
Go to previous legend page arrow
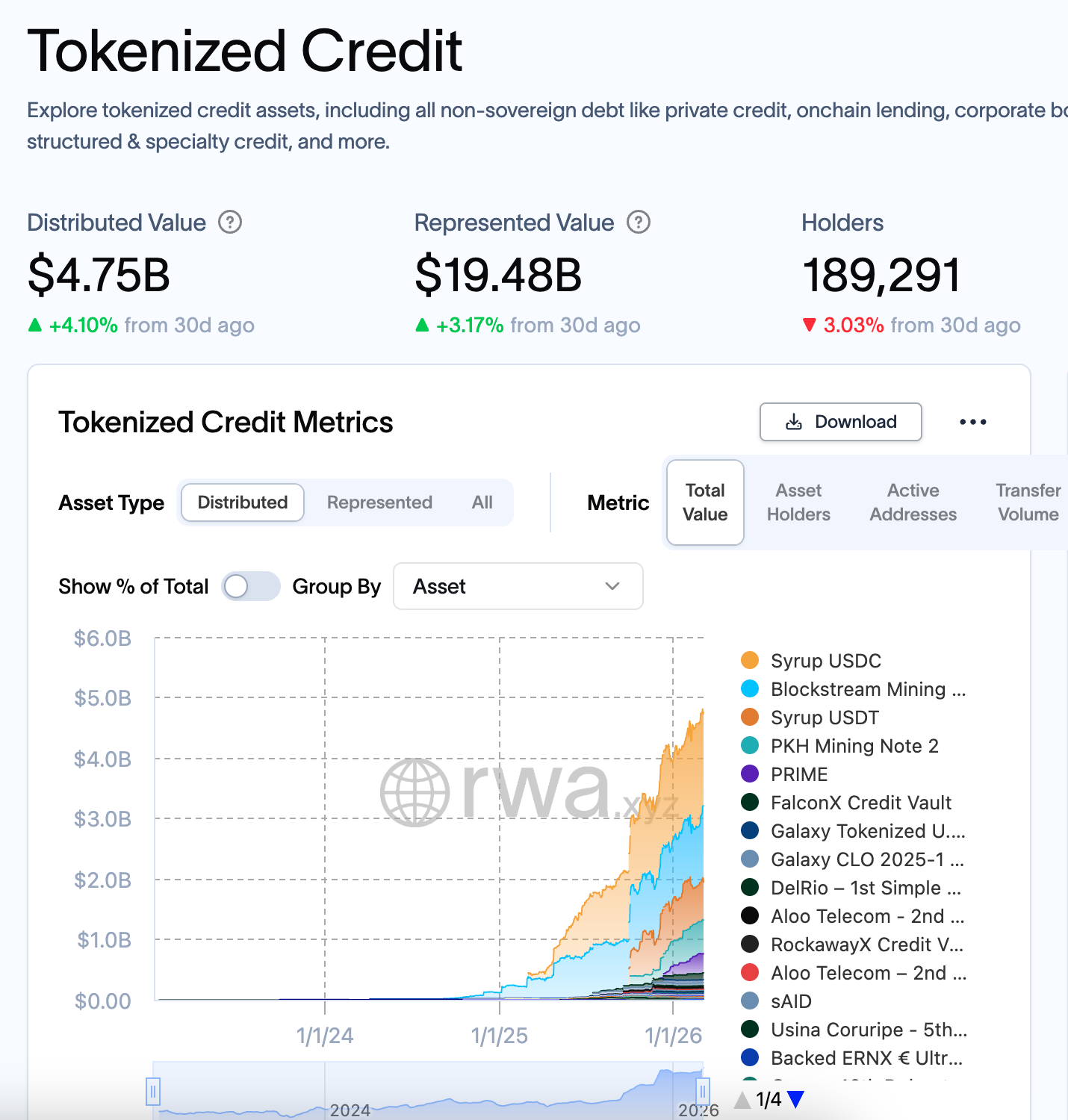(x=742, y=1099)
